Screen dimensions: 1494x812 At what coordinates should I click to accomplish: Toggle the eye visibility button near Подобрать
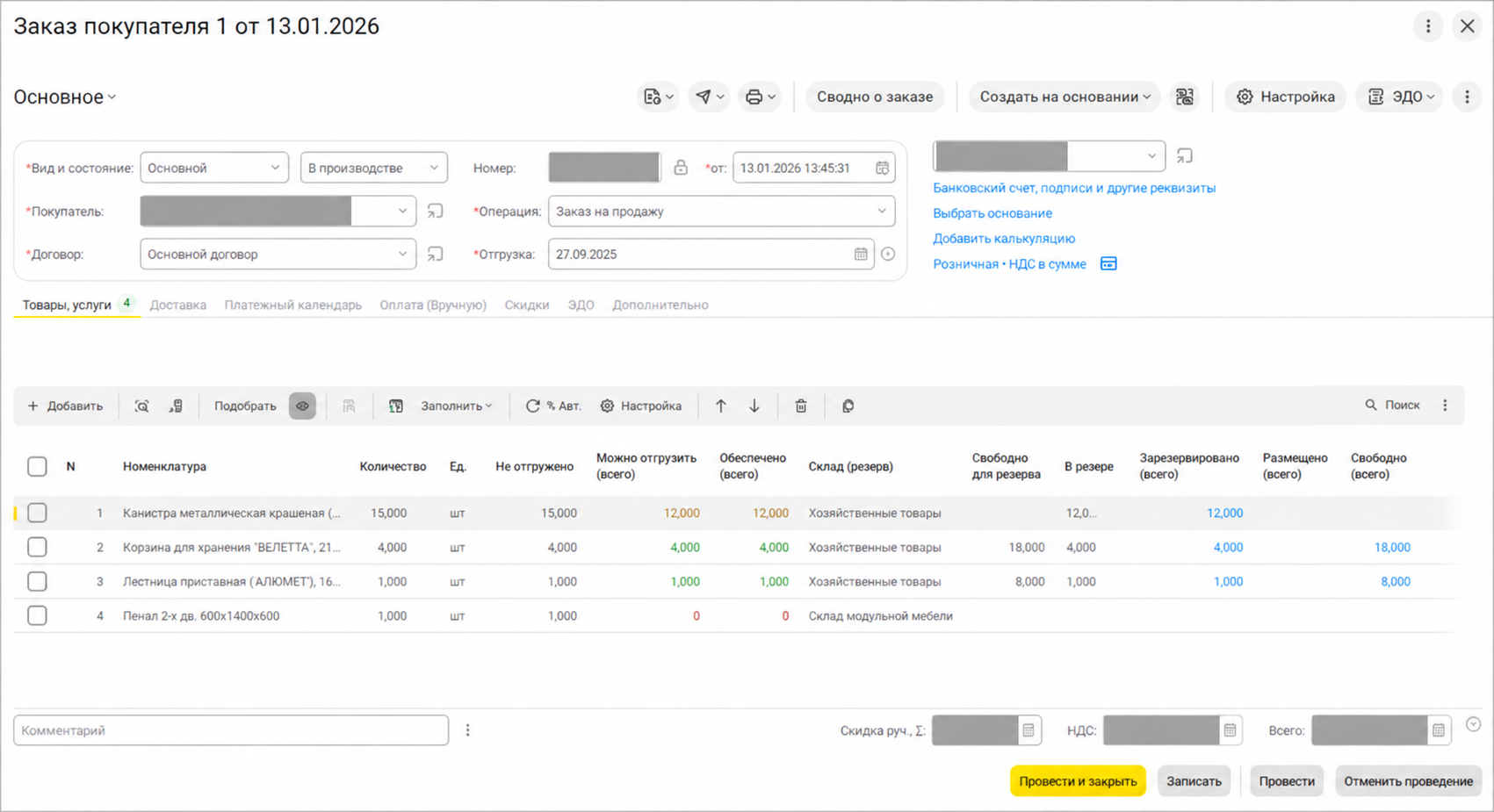(302, 406)
